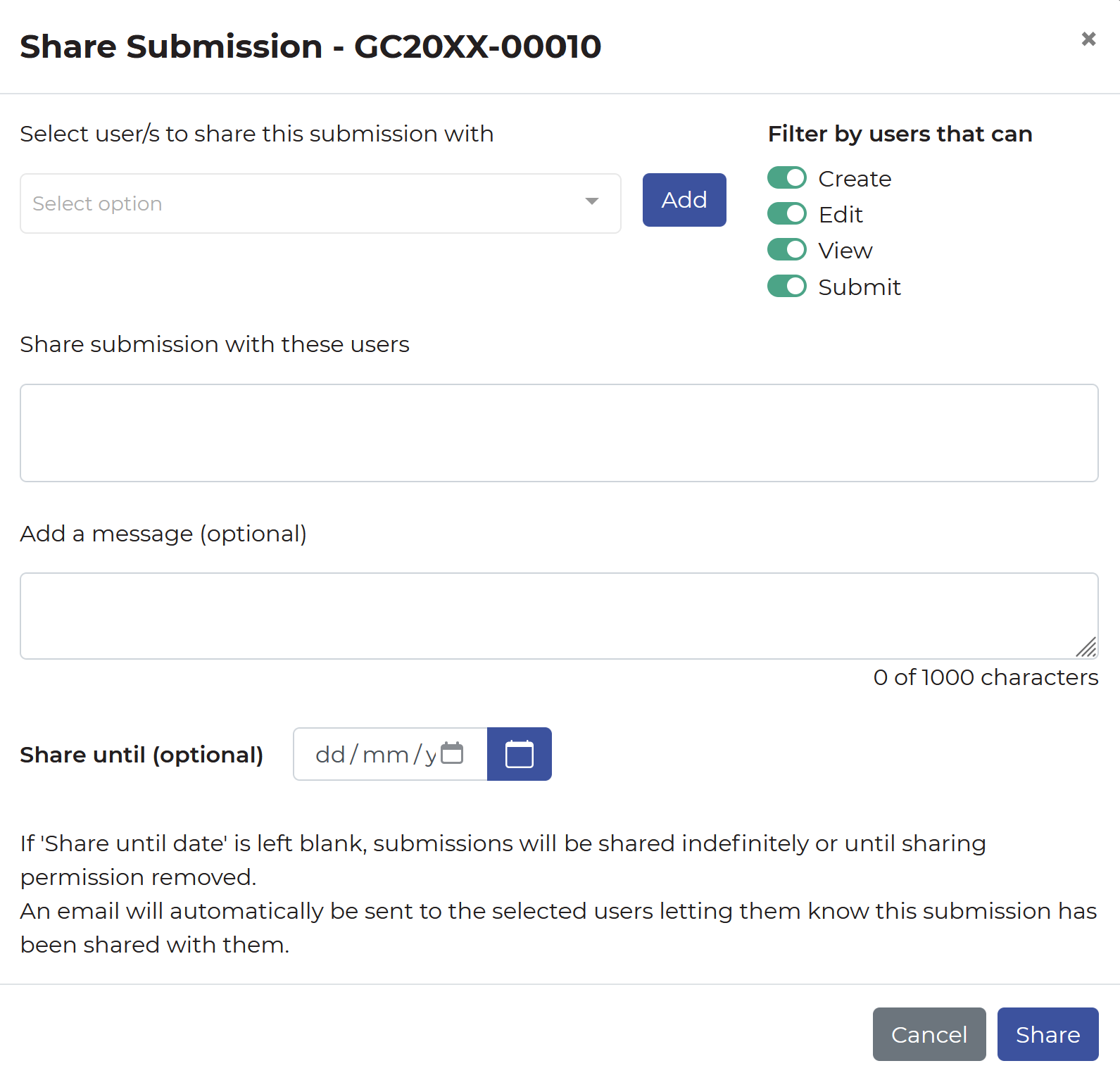Expand the user selection dropdown arrow
This screenshot has width=1120, height=1080.
(x=592, y=202)
